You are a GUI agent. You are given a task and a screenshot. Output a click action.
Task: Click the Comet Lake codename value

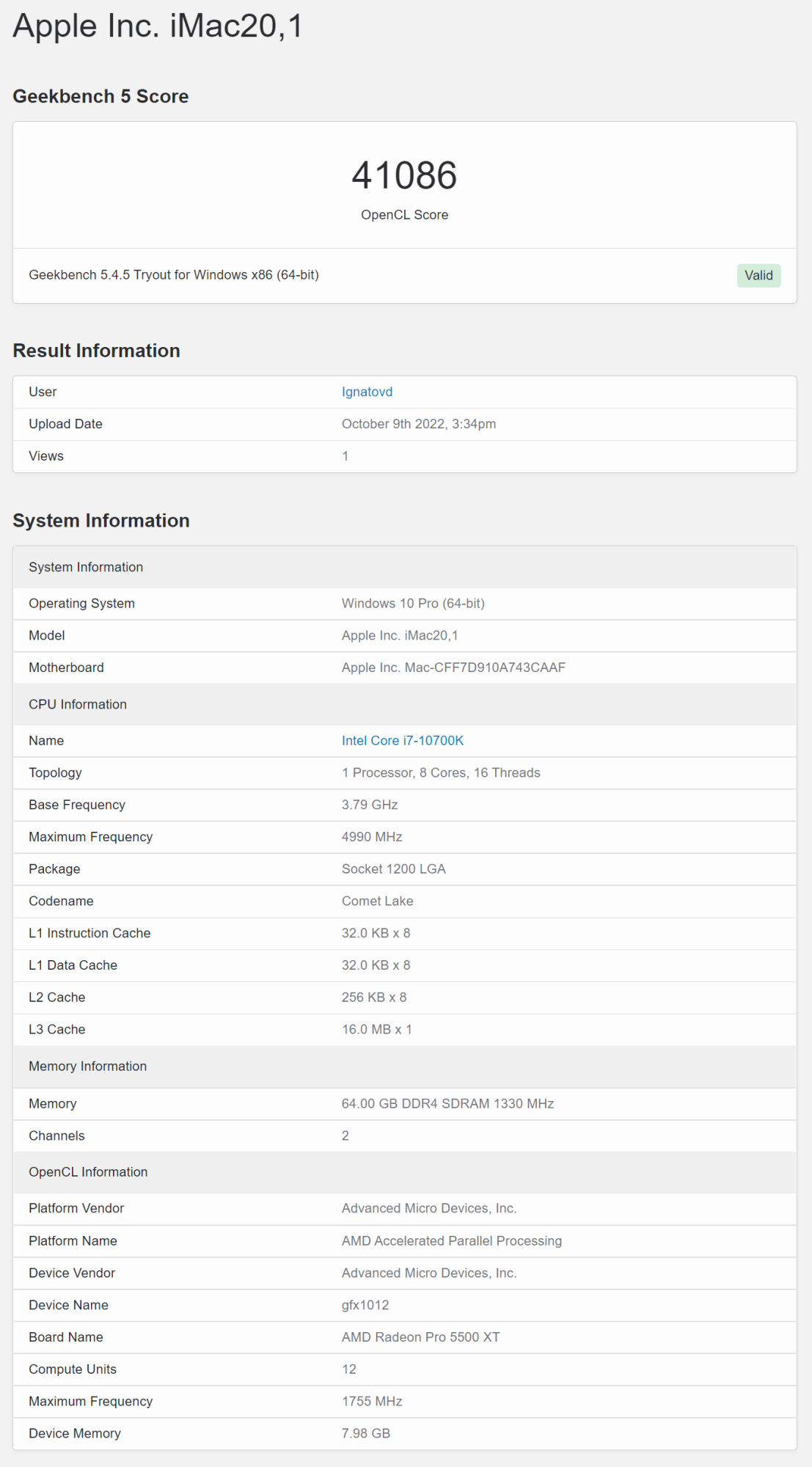(377, 901)
